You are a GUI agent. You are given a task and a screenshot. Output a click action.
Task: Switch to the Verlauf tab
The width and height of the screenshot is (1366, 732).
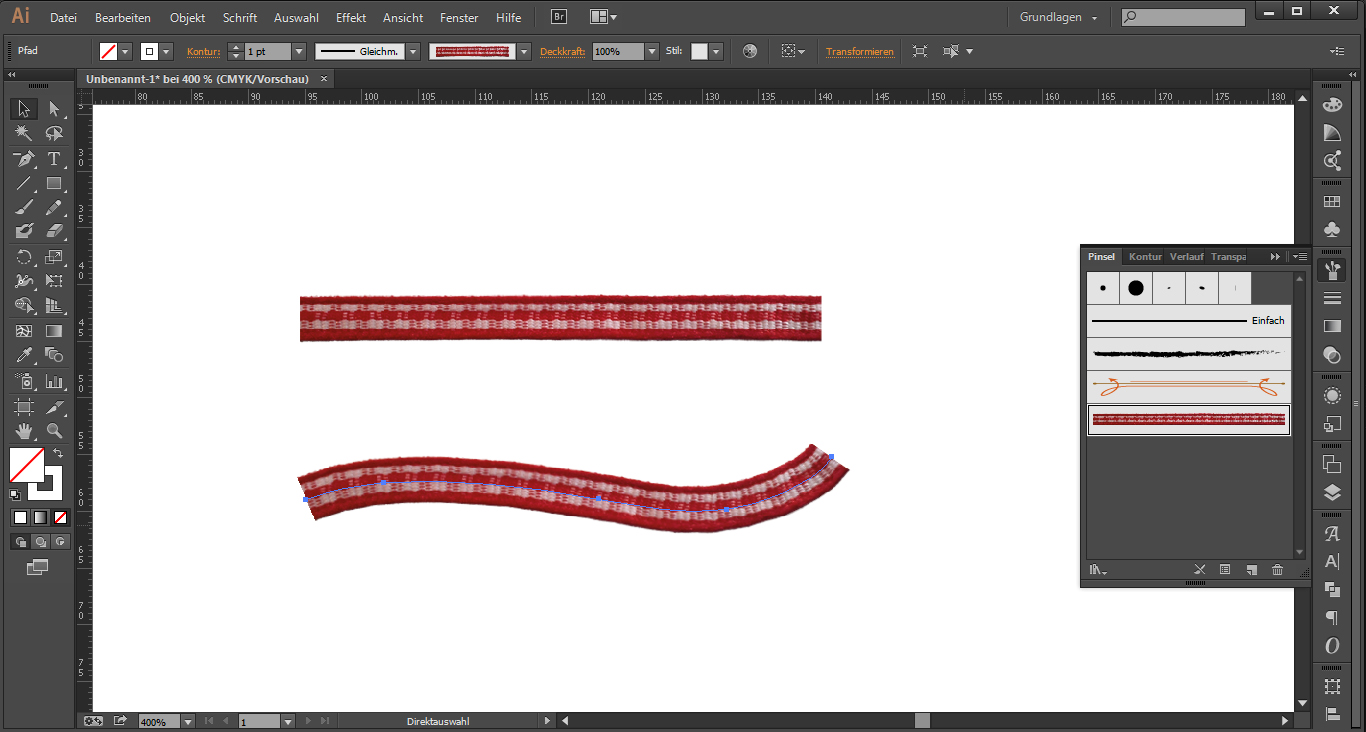click(1186, 257)
